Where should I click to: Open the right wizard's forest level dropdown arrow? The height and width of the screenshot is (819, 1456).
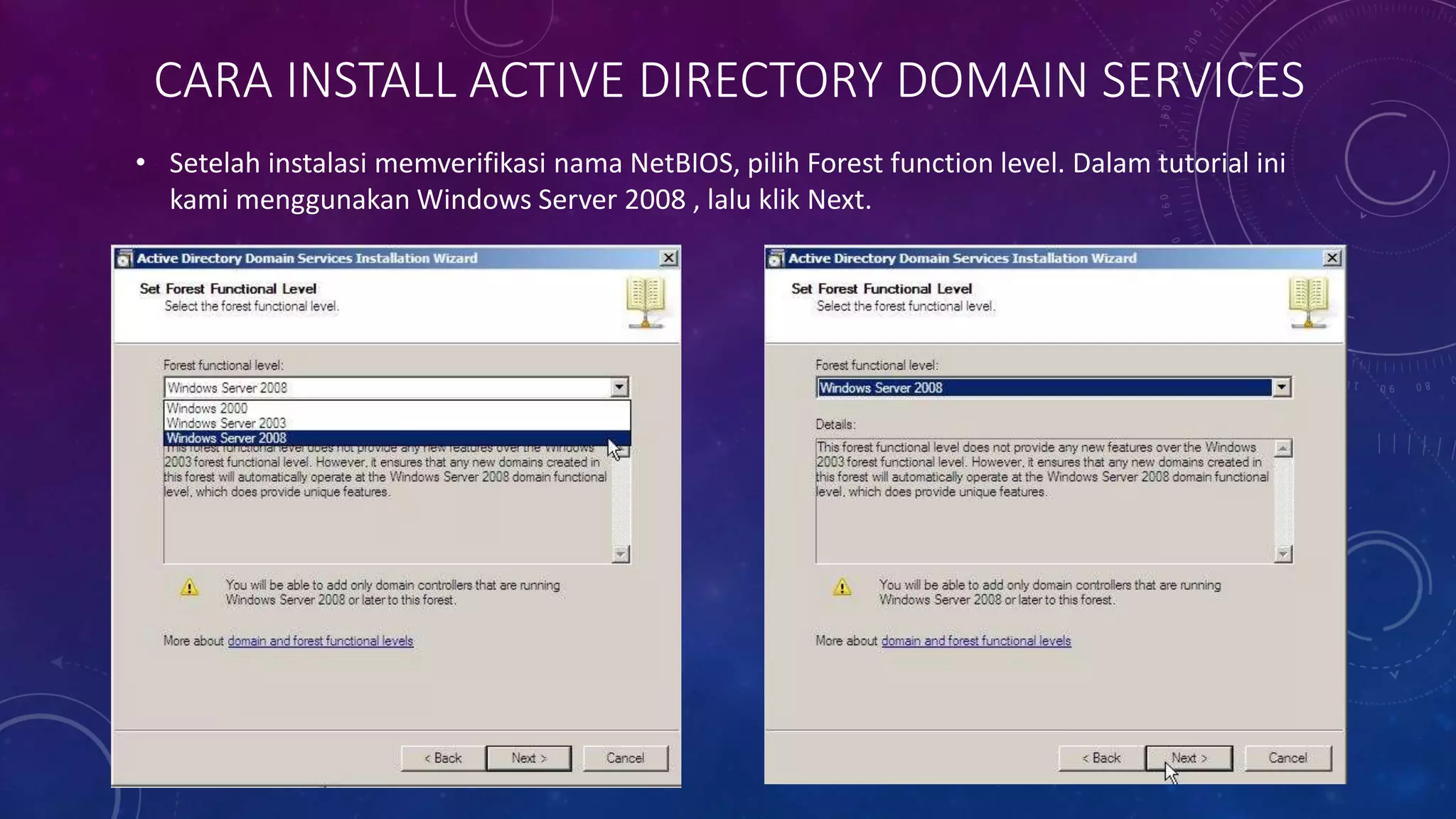[1281, 387]
